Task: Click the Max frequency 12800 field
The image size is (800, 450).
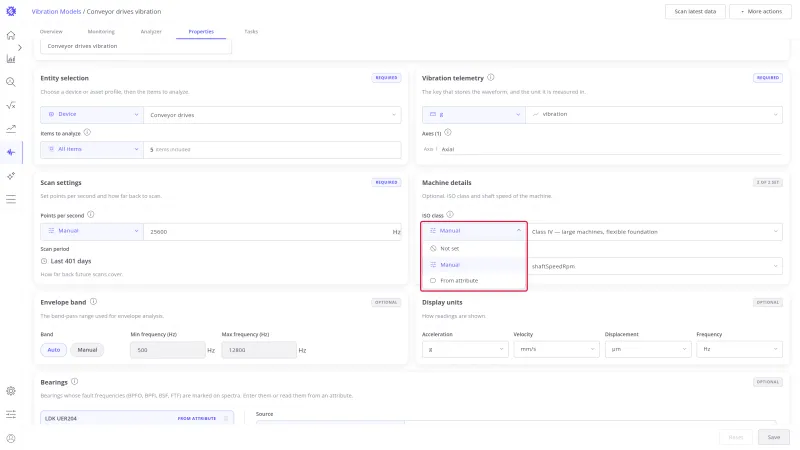Action: [259, 350]
